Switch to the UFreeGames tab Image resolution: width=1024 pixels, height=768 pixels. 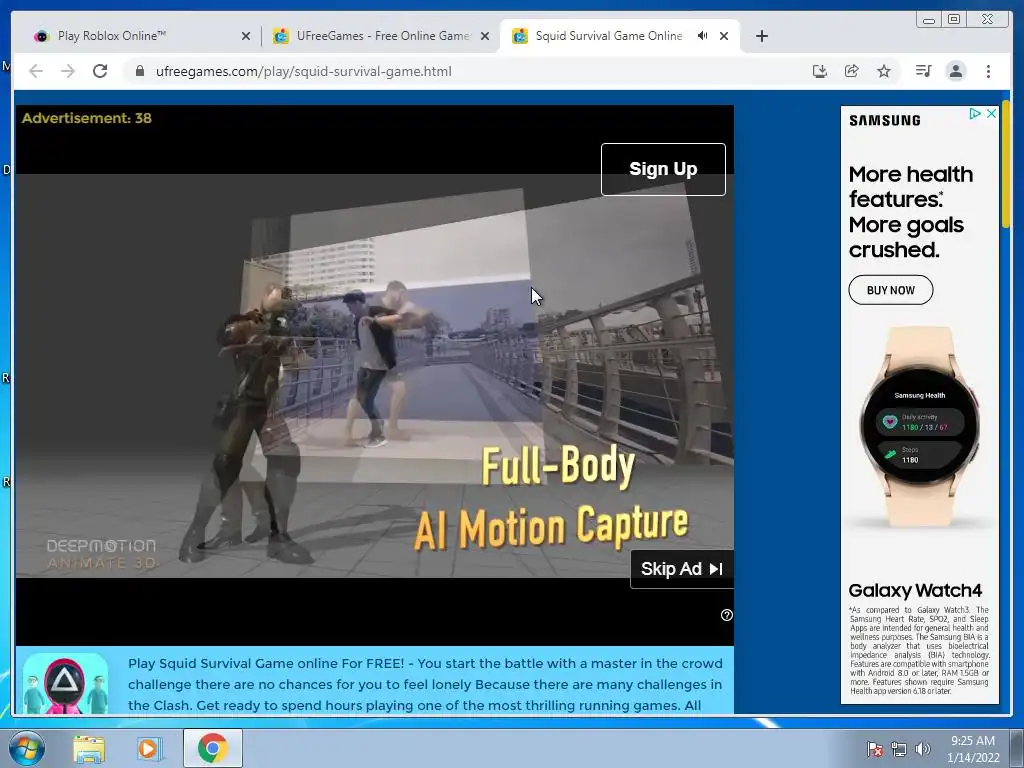[382, 36]
